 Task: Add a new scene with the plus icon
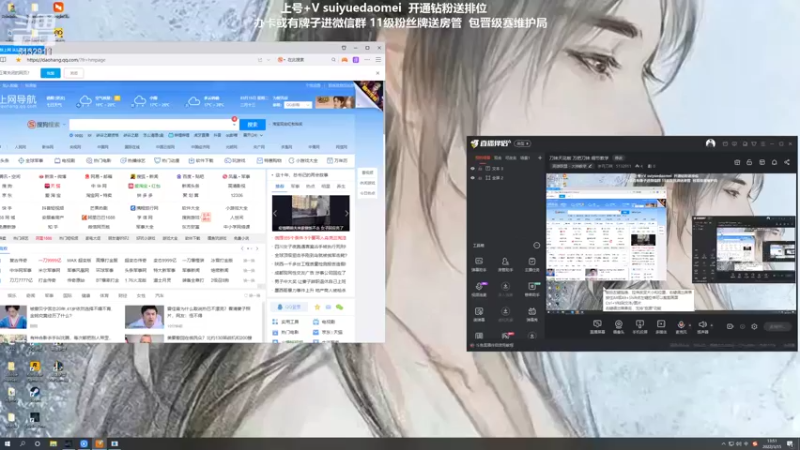tap(540, 158)
